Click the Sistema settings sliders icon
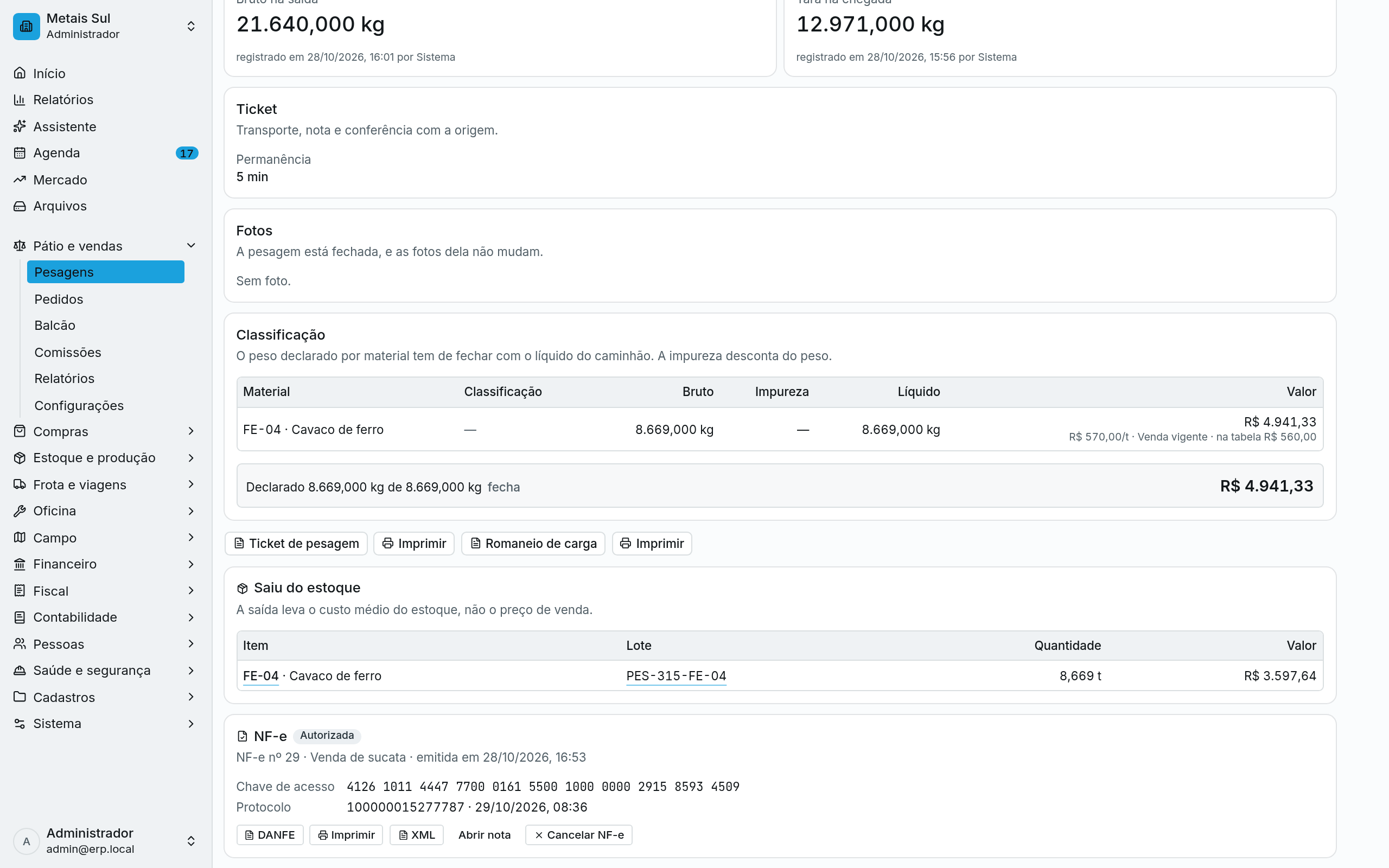The image size is (1389, 868). click(x=20, y=723)
